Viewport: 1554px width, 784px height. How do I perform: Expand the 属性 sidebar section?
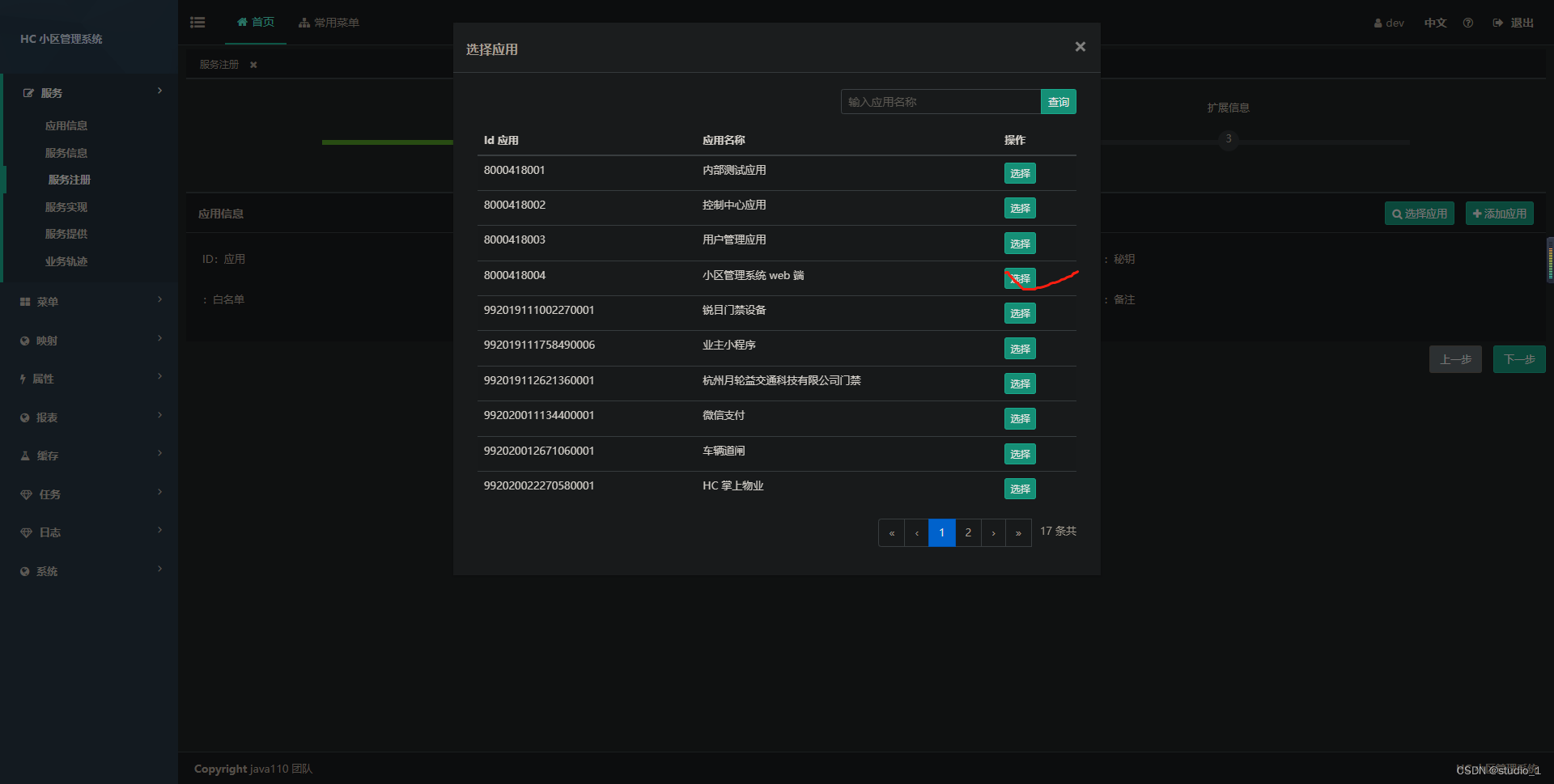(89, 379)
